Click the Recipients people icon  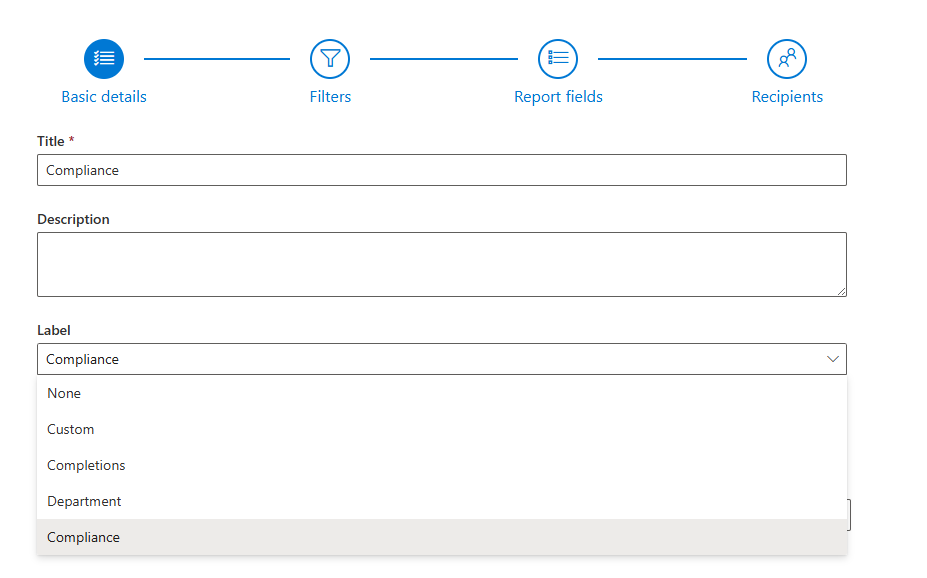point(787,59)
